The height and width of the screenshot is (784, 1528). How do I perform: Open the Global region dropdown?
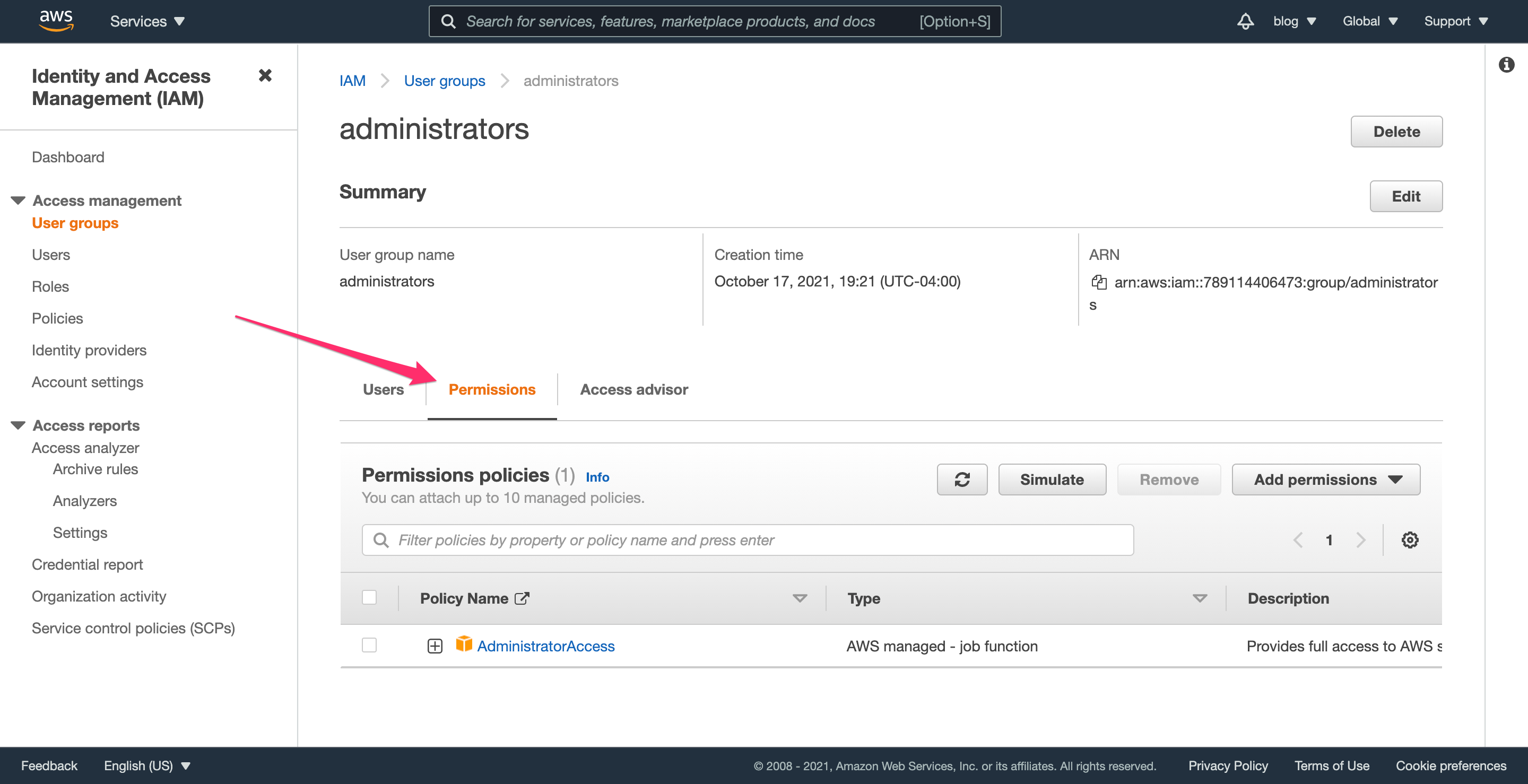[1370, 21]
